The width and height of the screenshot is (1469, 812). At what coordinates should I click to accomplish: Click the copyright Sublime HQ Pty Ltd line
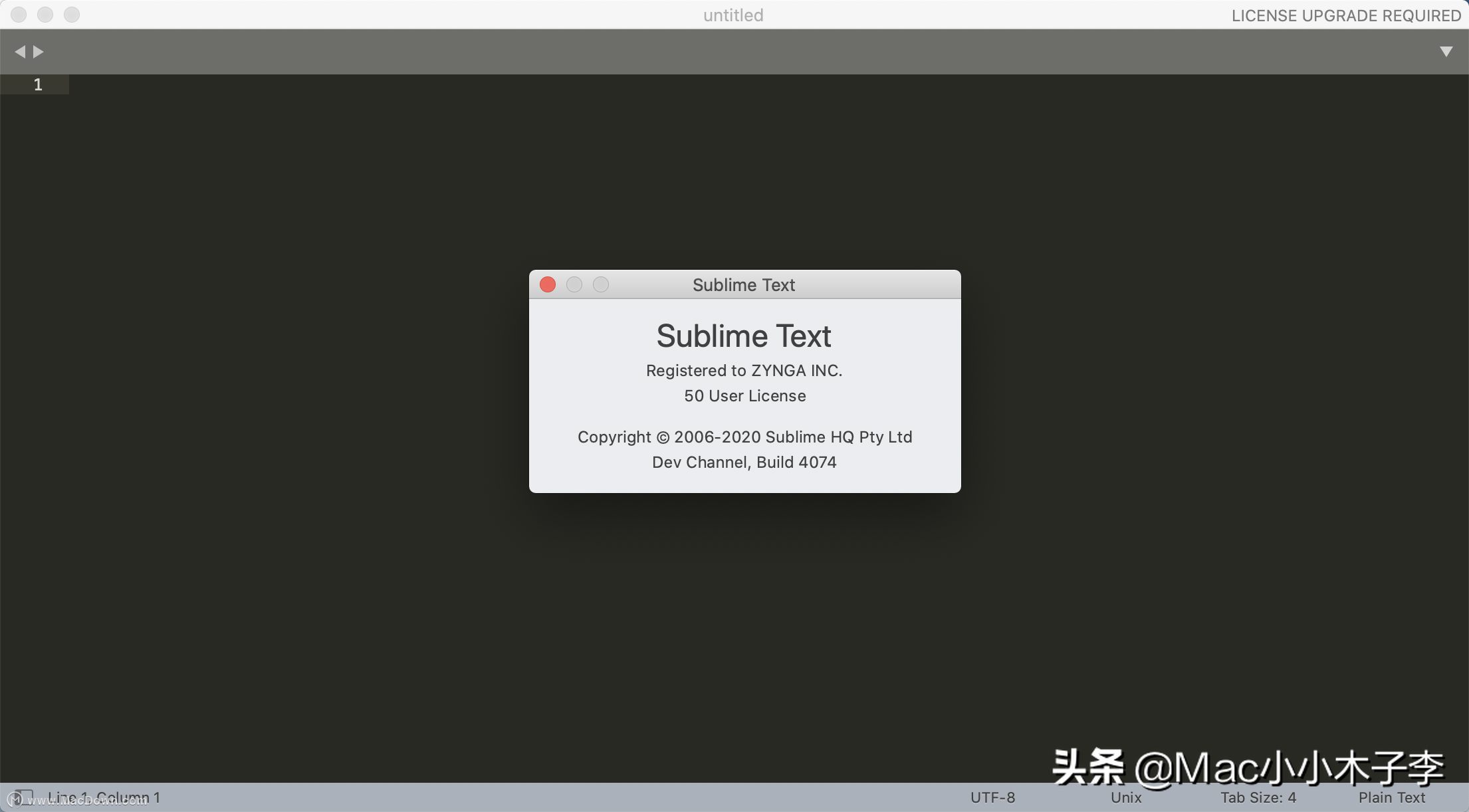(x=744, y=437)
